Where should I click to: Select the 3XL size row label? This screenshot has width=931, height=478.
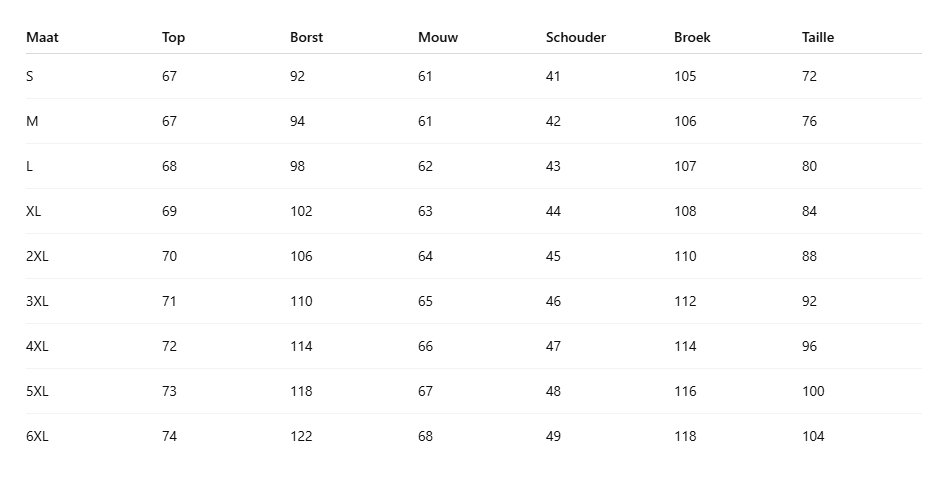click(37, 301)
